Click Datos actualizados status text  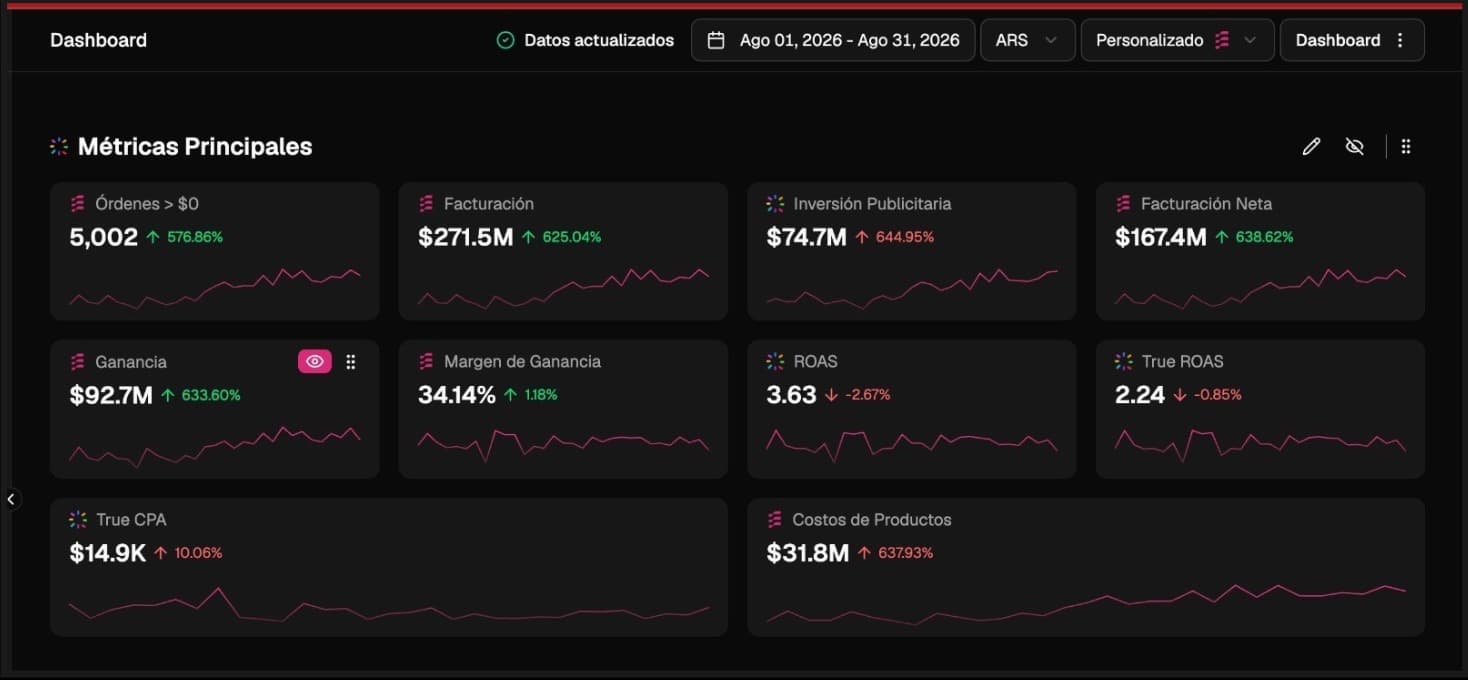(599, 40)
